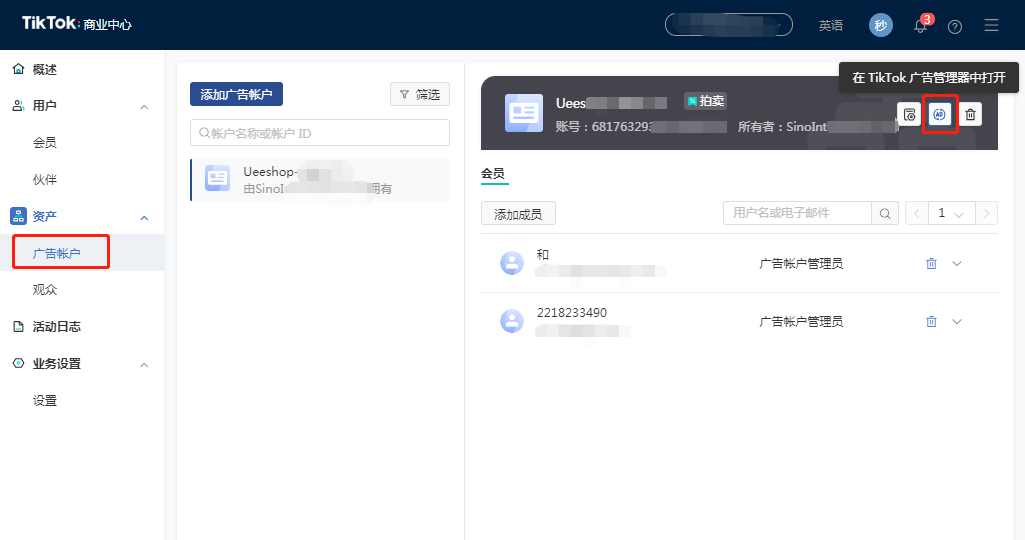This screenshot has width=1025, height=540.
Task: Click the user avatar in the header
Action: coord(881,25)
